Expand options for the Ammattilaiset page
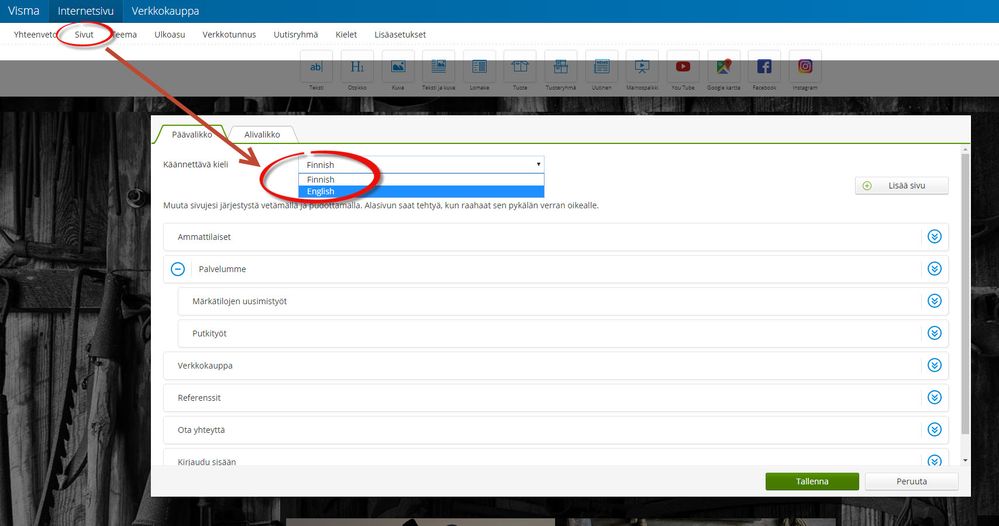The height and width of the screenshot is (526, 999). tap(935, 237)
